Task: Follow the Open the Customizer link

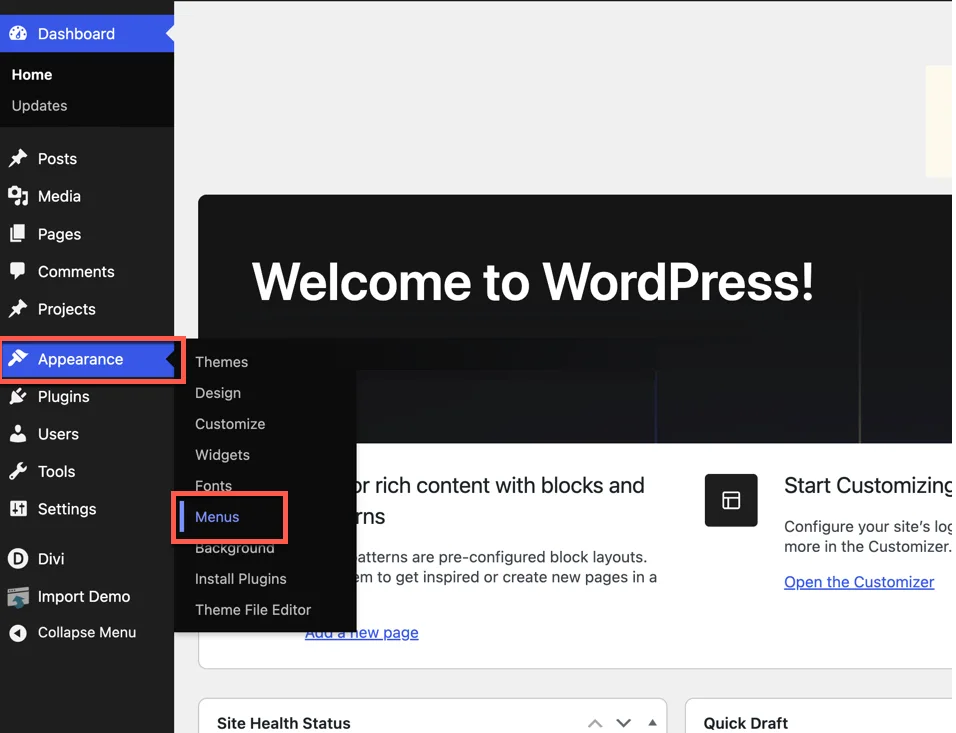Action: click(859, 582)
